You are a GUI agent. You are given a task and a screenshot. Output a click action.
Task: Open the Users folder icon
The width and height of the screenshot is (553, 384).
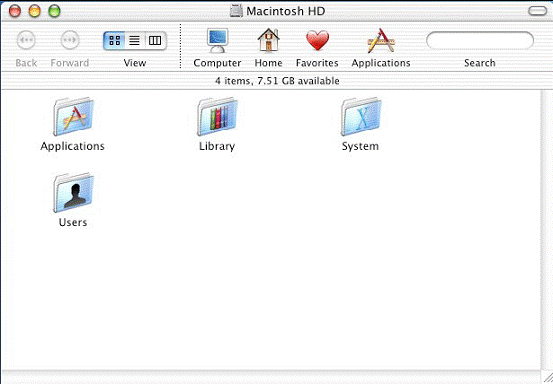point(74,193)
